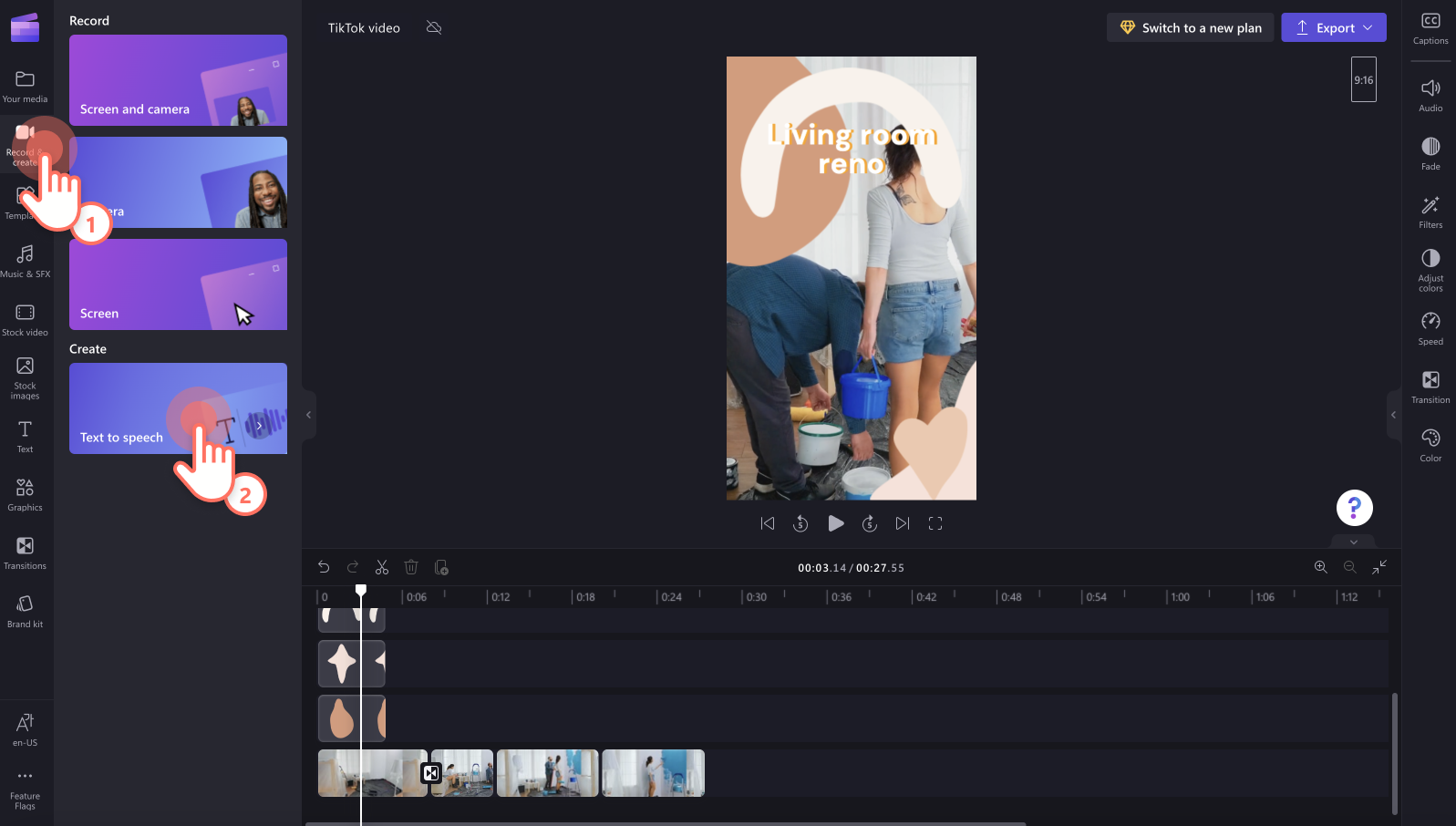Select the first video clip on timeline

coord(372,773)
